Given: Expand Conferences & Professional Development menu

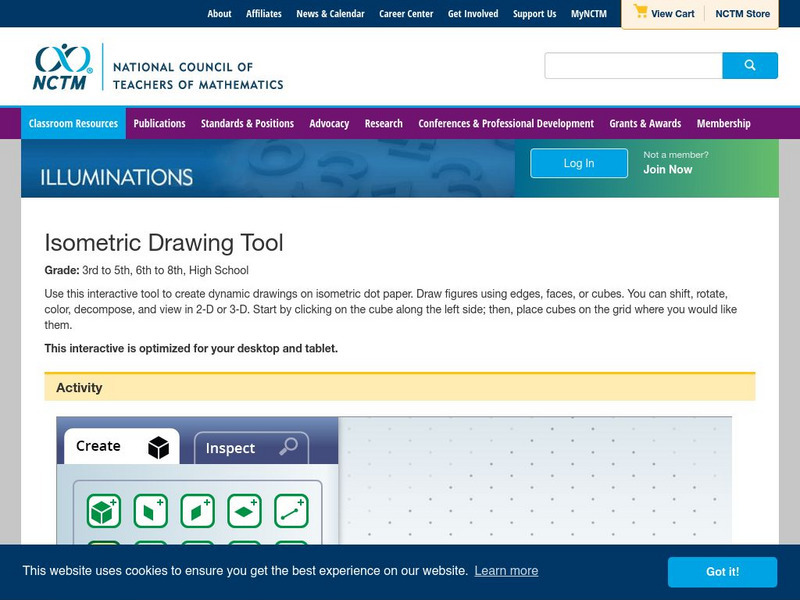Looking at the screenshot, I should click(x=506, y=124).
